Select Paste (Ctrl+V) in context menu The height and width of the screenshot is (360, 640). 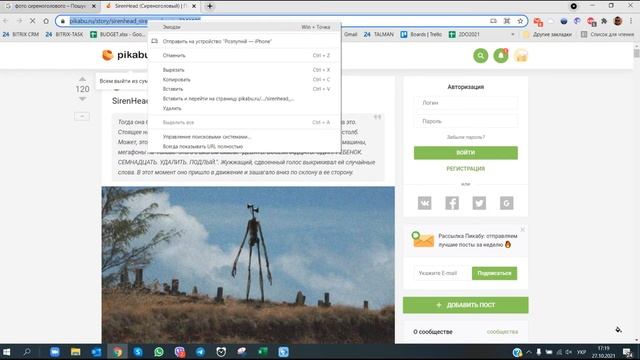(x=244, y=89)
